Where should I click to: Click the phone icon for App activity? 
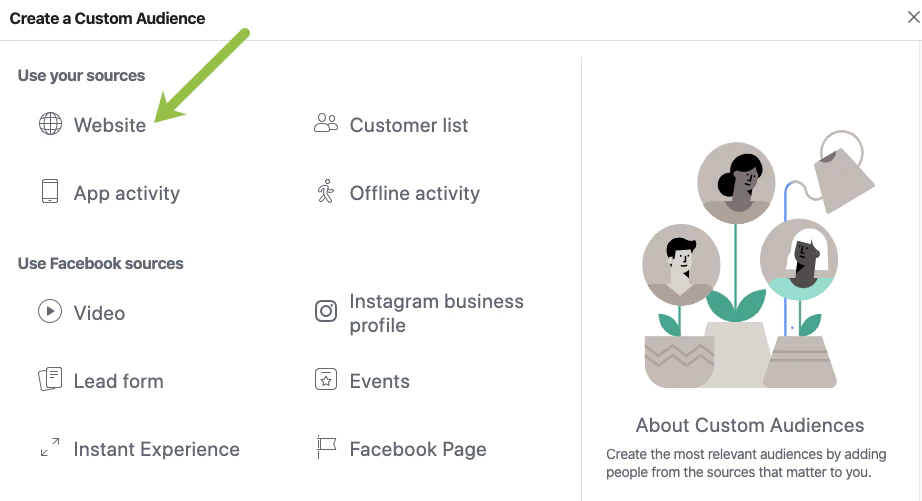50,192
